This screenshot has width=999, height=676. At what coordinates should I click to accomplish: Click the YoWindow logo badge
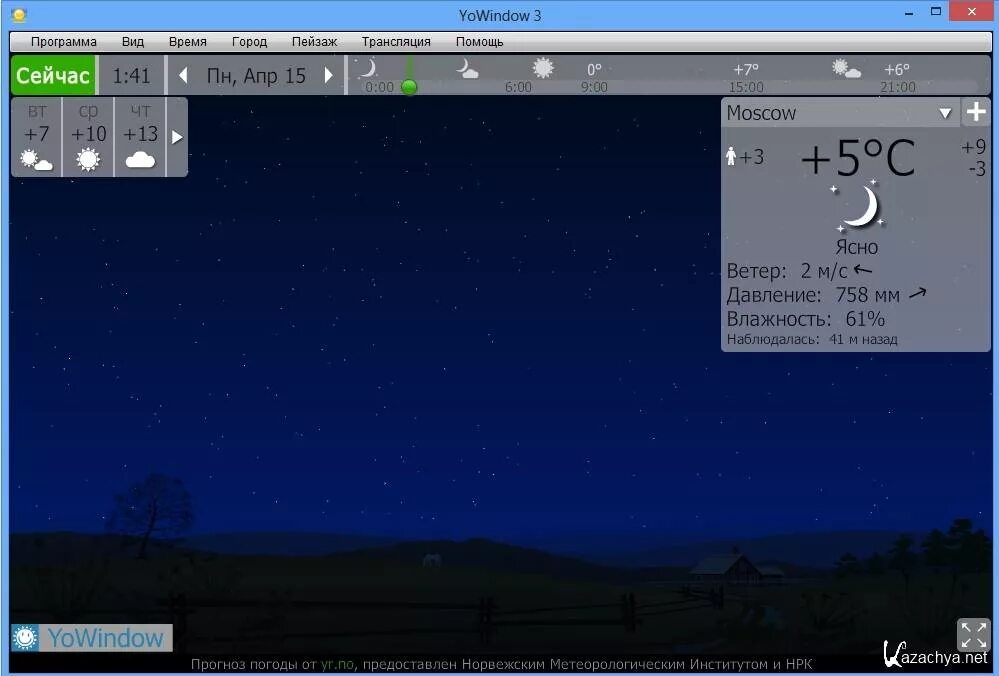tap(92, 638)
